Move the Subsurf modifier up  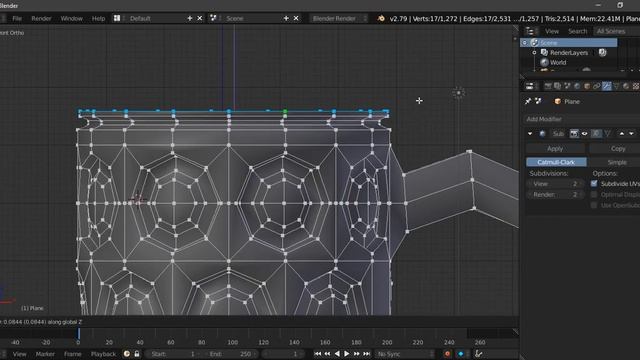tap(622, 133)
